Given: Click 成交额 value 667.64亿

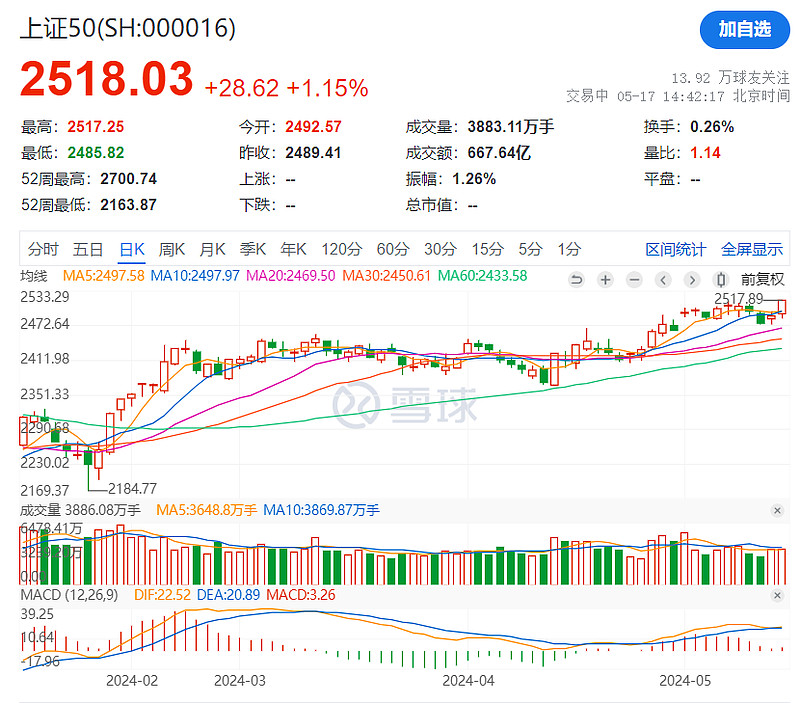Looking at the screenshot, I should coord(499,153).
